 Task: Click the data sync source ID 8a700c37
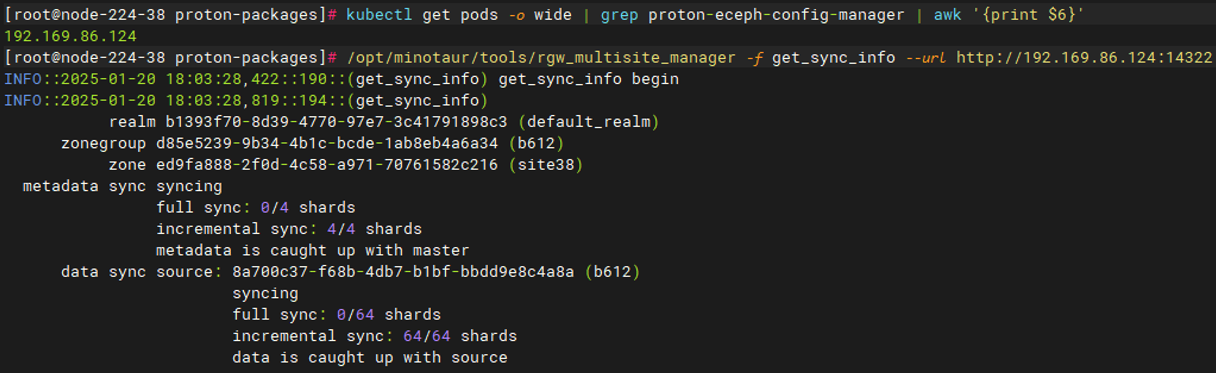[x=403, y=272]
